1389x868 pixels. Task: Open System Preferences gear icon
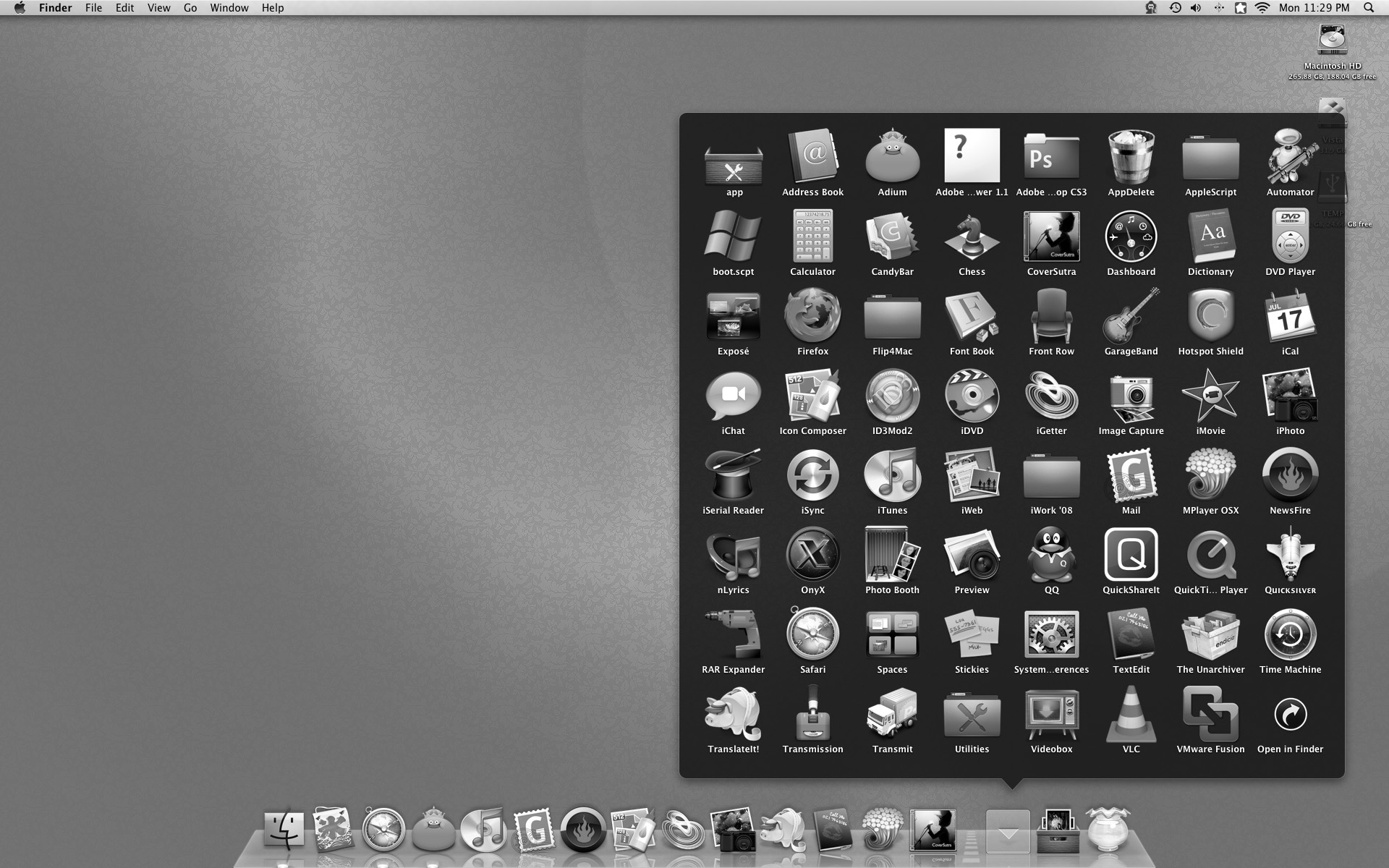[1051, 634]
